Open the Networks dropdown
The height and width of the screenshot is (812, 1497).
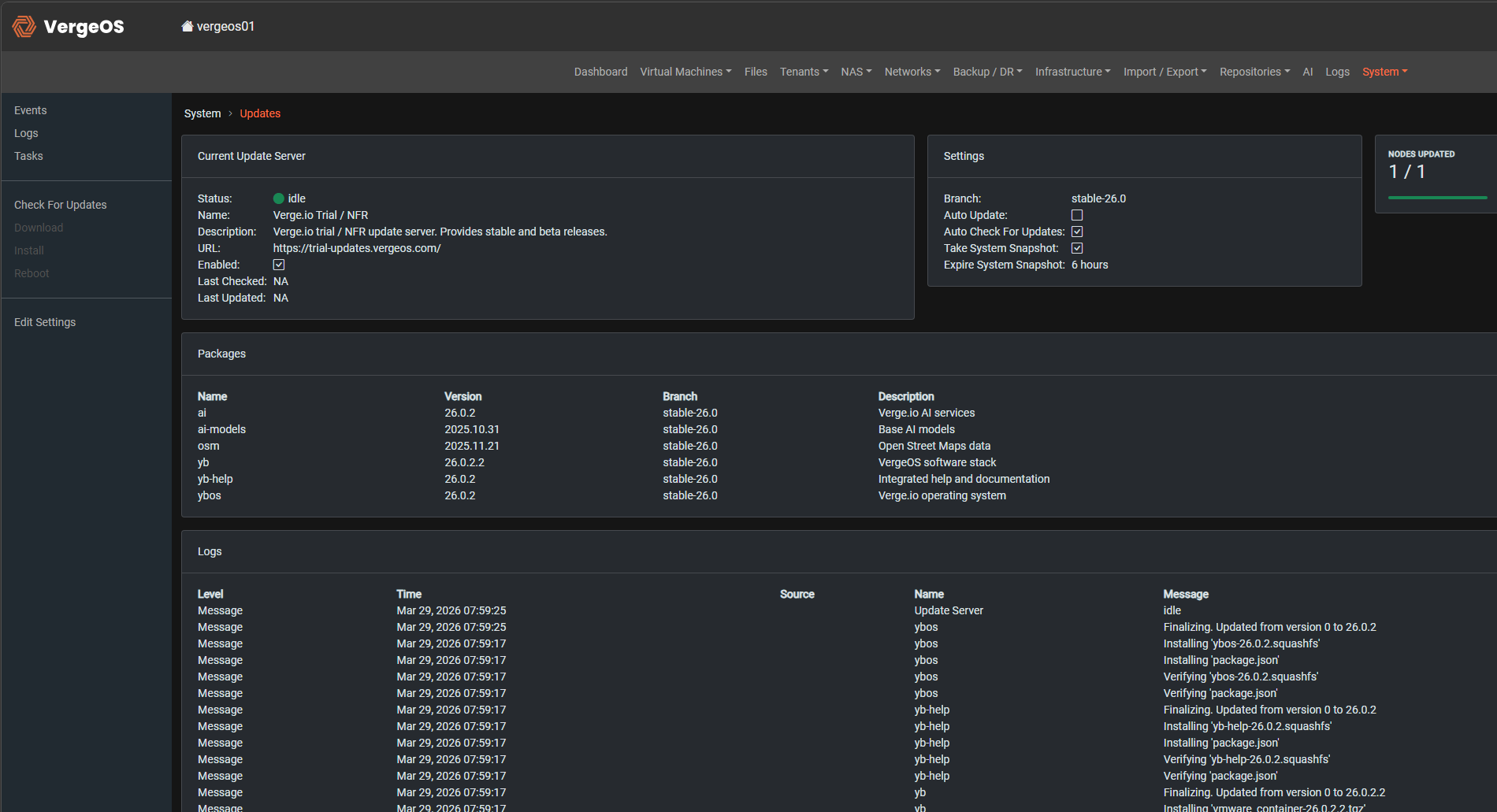[x=912, y=72]
